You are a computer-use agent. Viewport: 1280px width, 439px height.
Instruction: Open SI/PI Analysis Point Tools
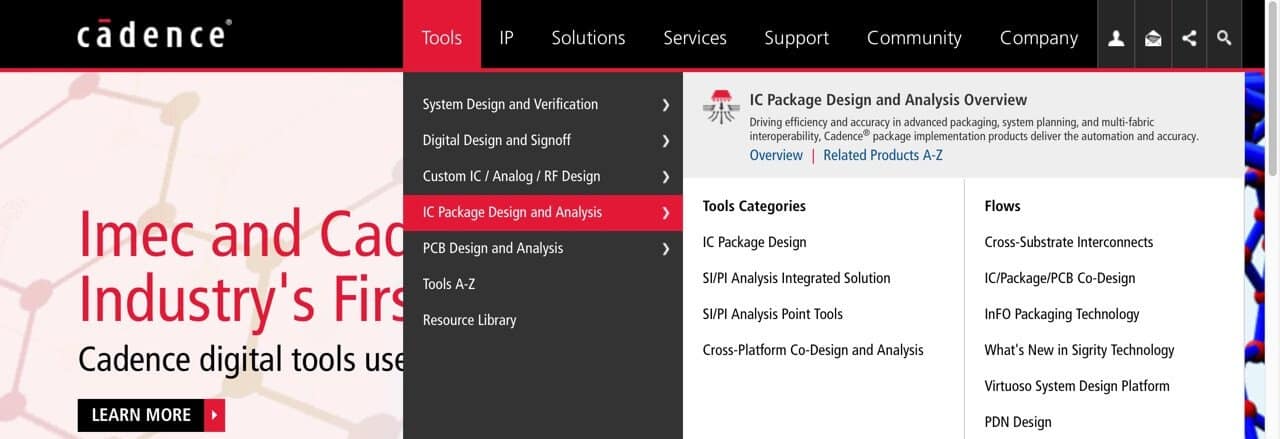click(x=773, y=314)
